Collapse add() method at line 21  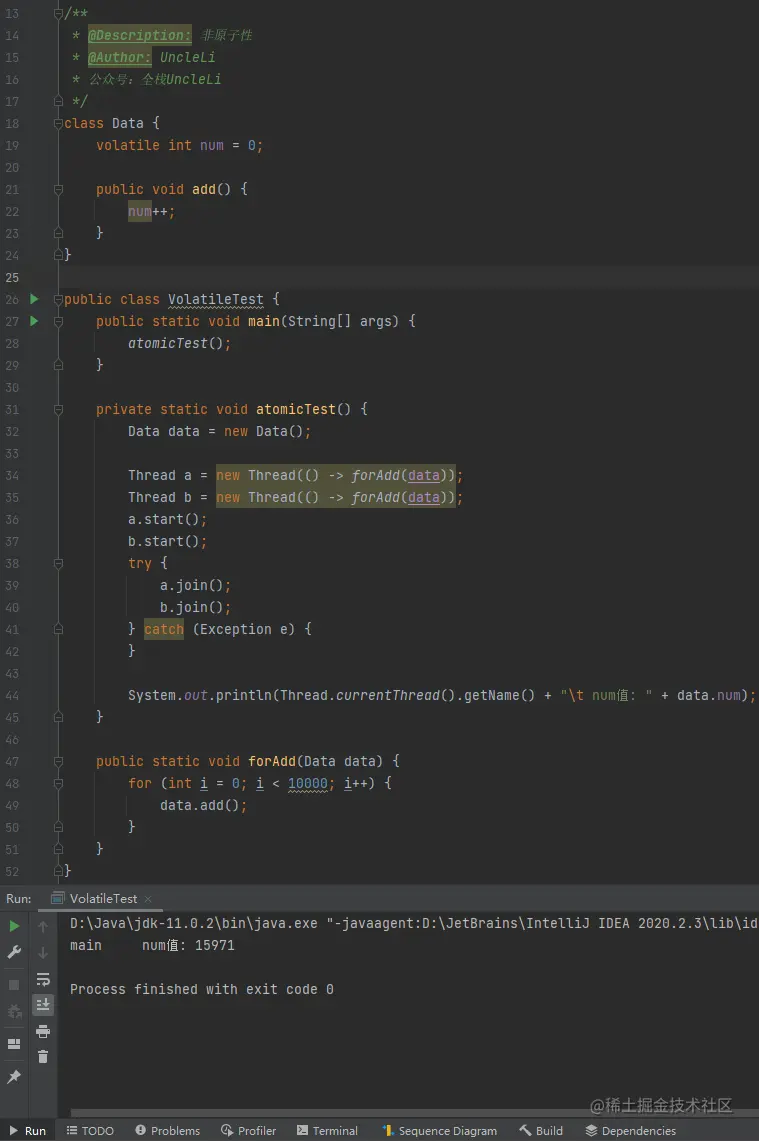pos(58,189)
